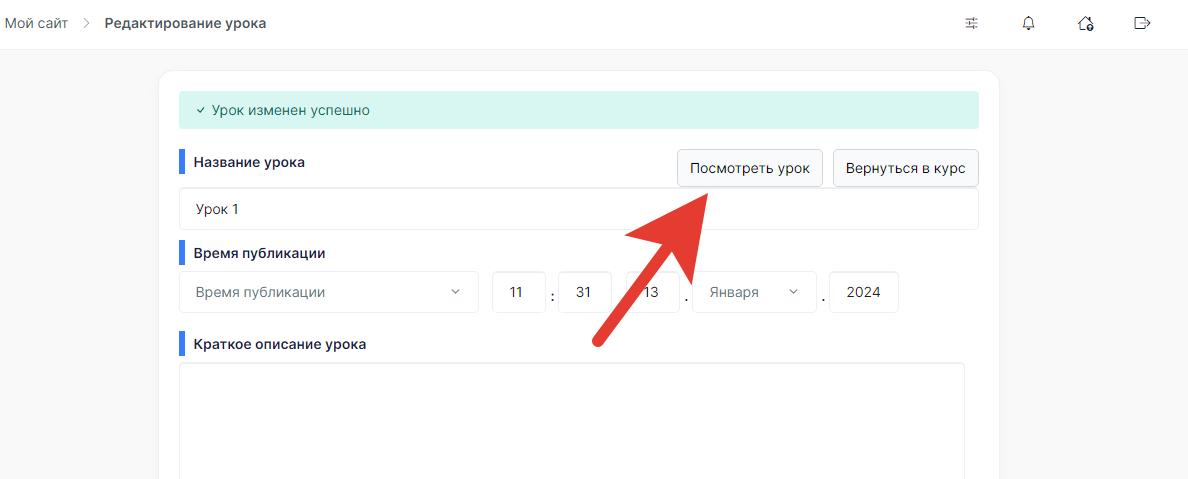Click the Урок изменен успешно notification

(579, 110)
